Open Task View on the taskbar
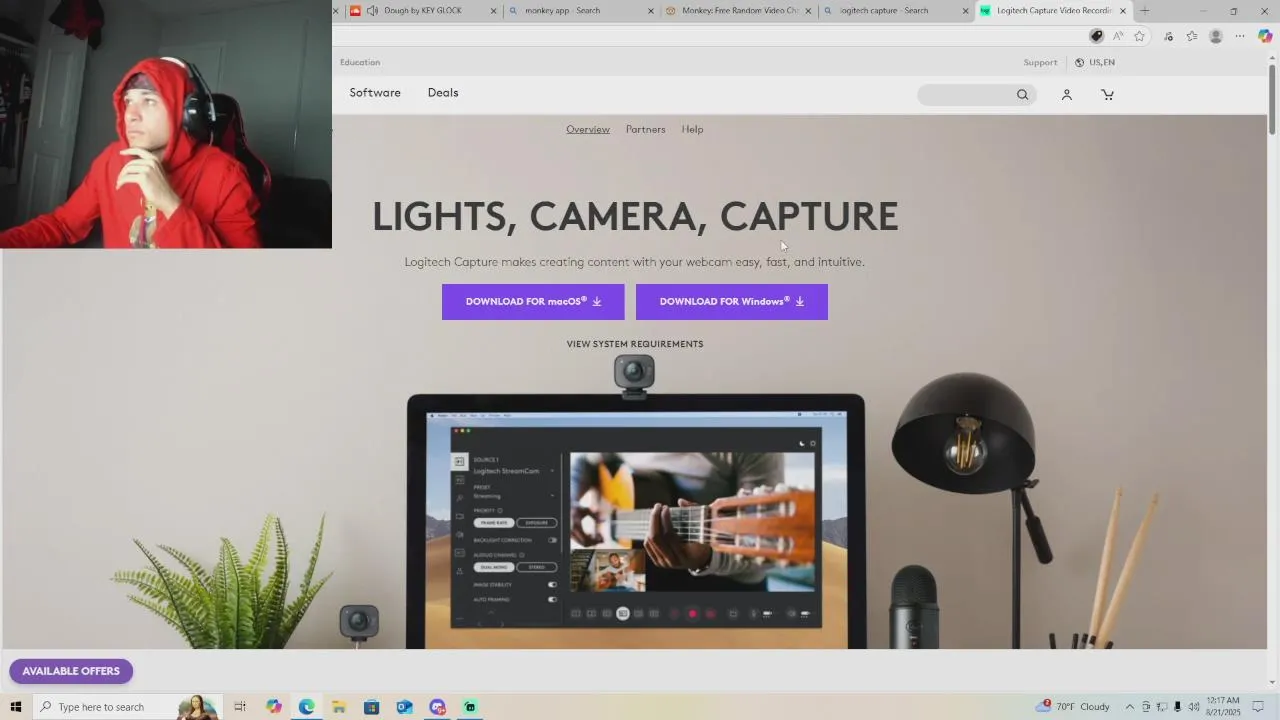 point(240,707)
